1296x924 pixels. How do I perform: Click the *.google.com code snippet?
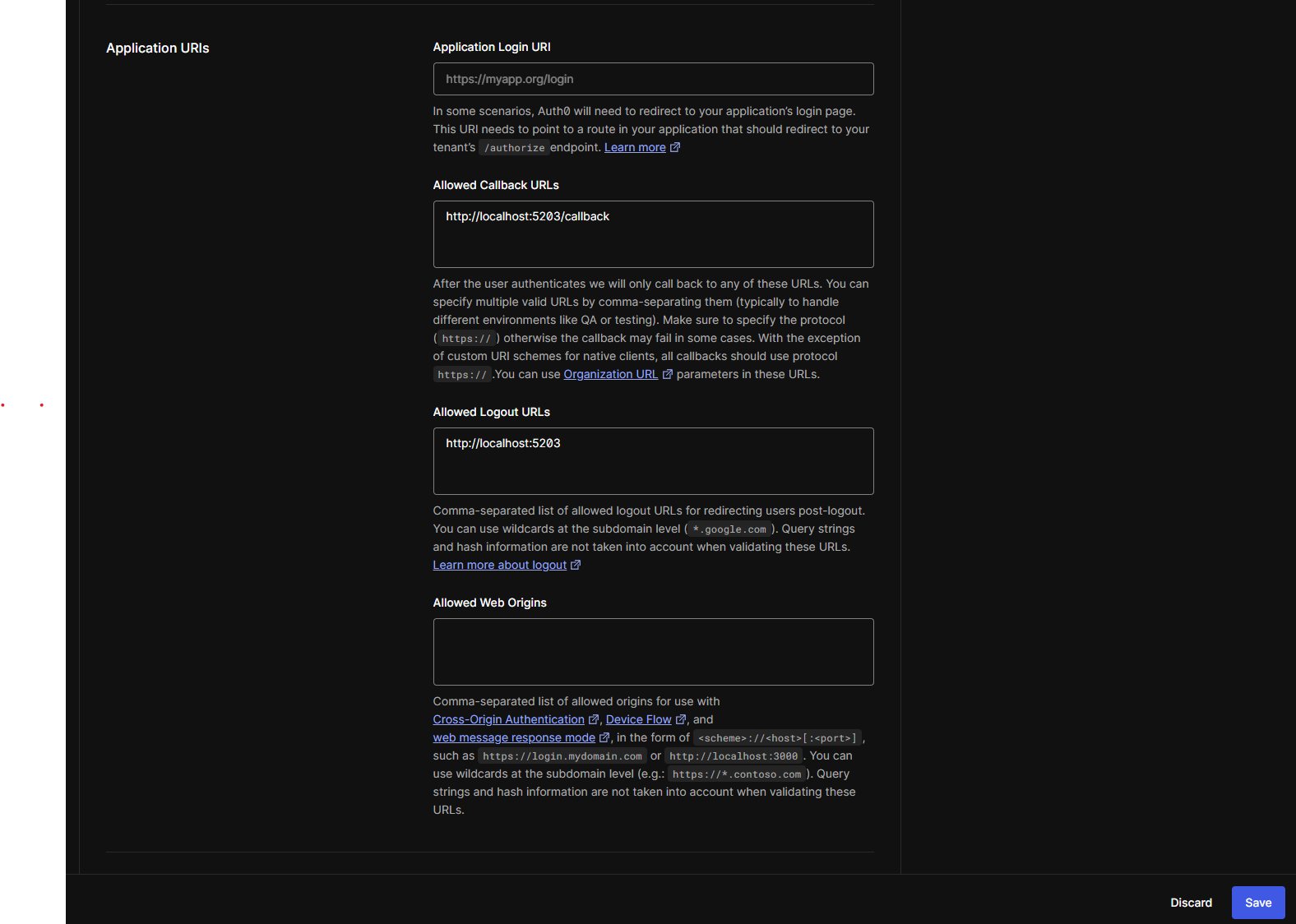click(x=729, y=529)
